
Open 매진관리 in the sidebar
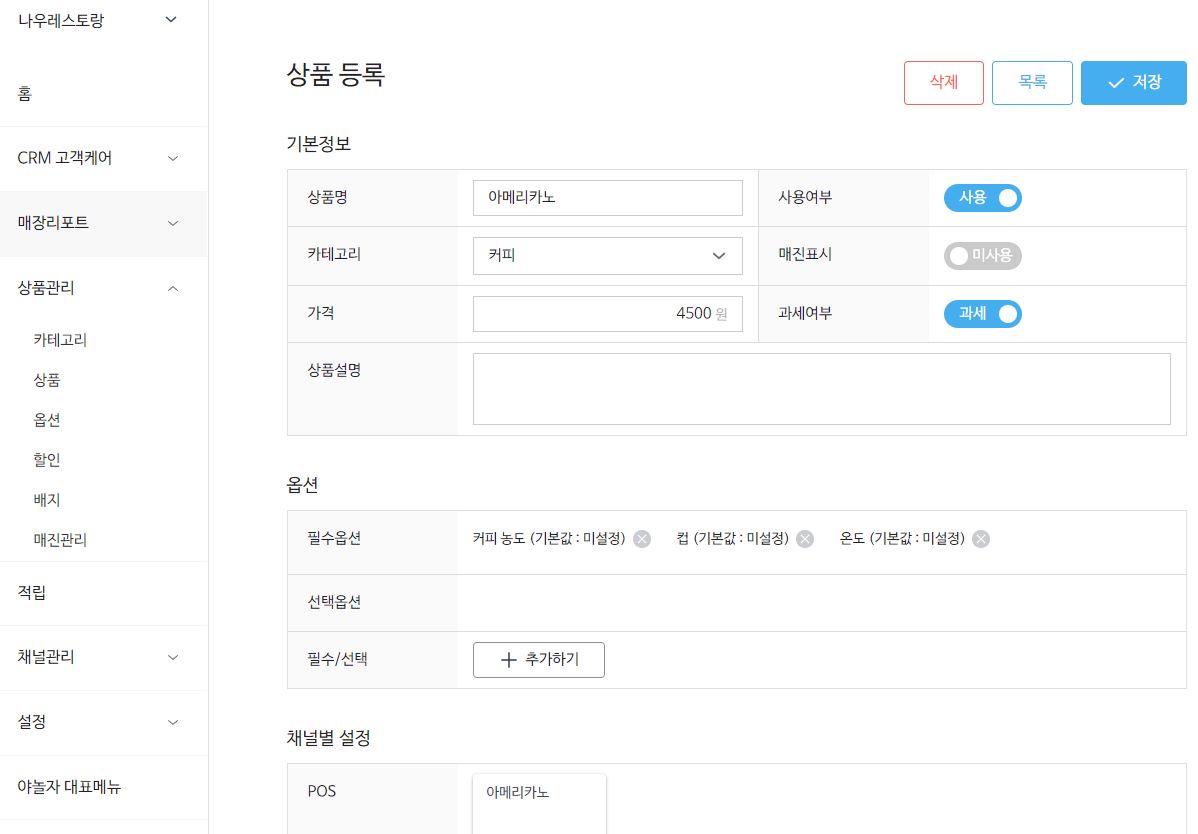(x=60, y=540)
